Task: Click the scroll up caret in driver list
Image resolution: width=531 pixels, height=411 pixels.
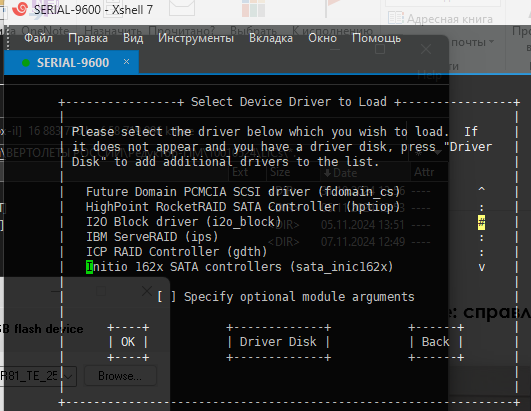Action: 481,190
